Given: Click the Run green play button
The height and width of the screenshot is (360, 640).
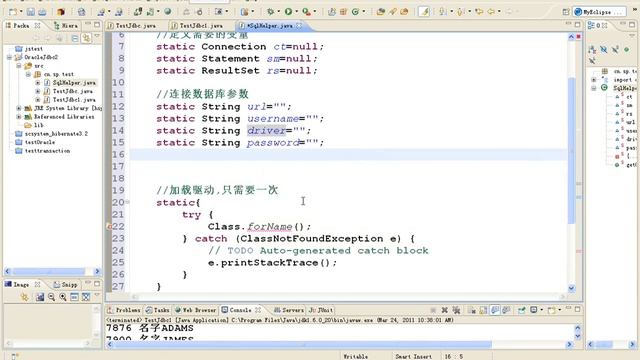Looking at the screenshot, I should pyautogui.click(x=288, y=11).
